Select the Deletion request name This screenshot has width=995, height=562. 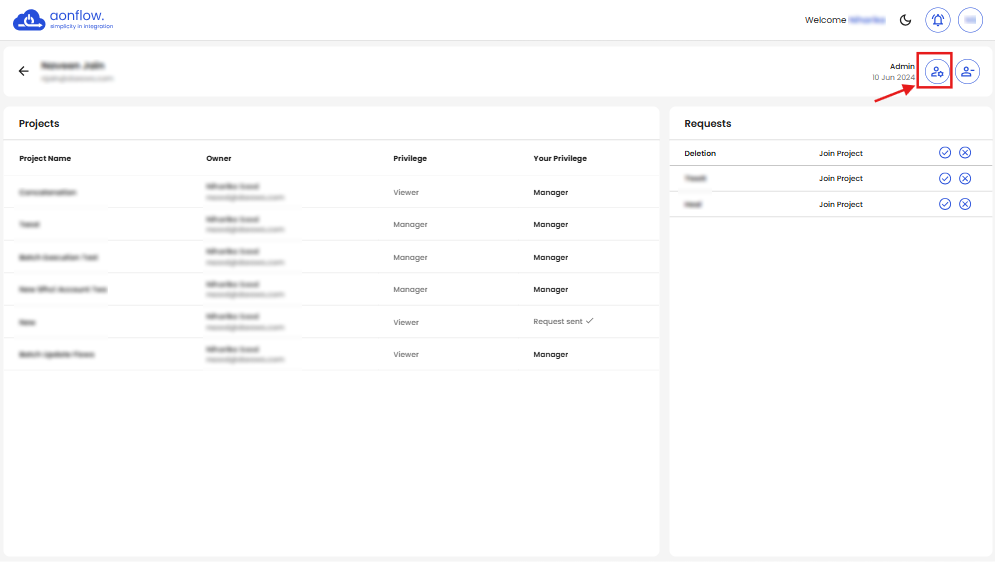click(x=700, y=153)
